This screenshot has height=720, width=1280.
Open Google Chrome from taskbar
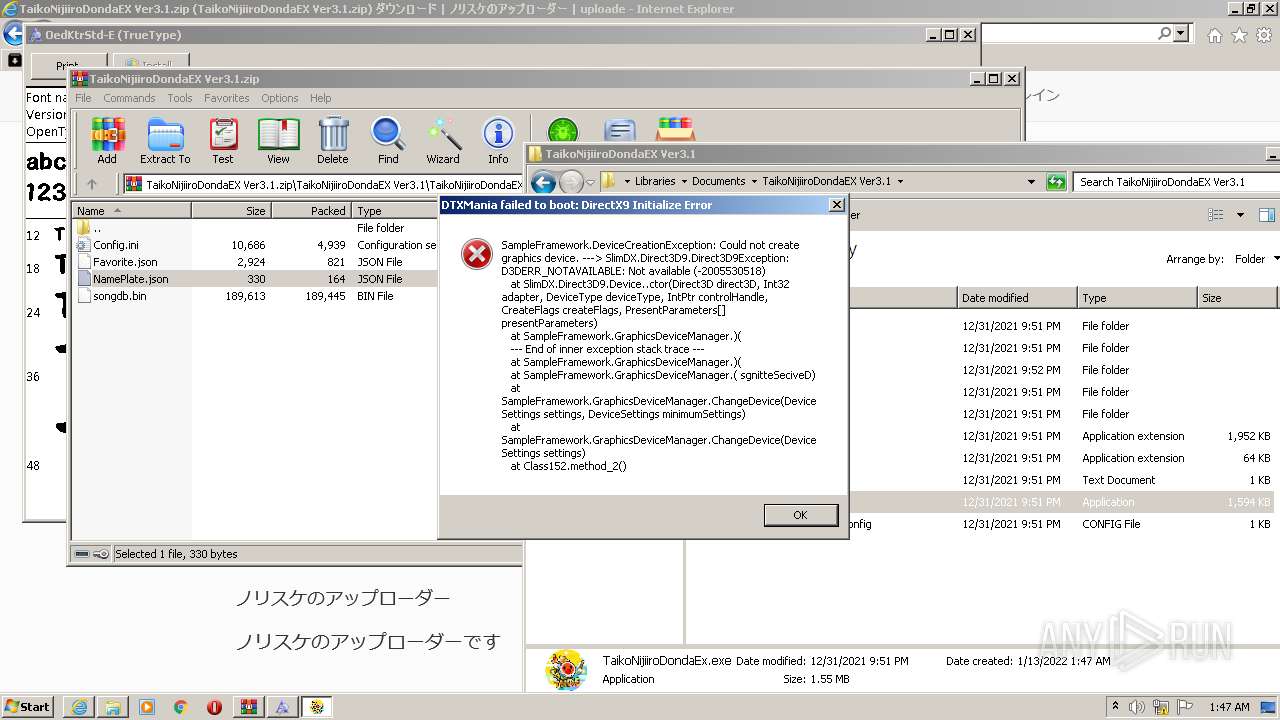(x=180, y=707)
